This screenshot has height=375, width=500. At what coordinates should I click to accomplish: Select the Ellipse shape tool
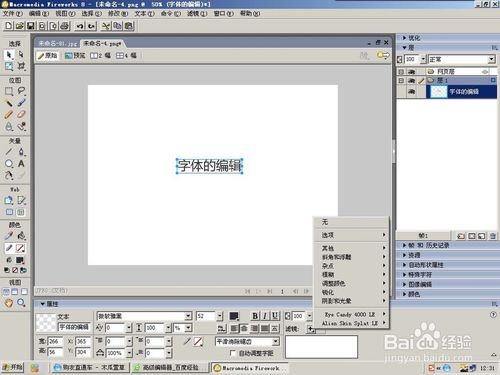(9, 163)
